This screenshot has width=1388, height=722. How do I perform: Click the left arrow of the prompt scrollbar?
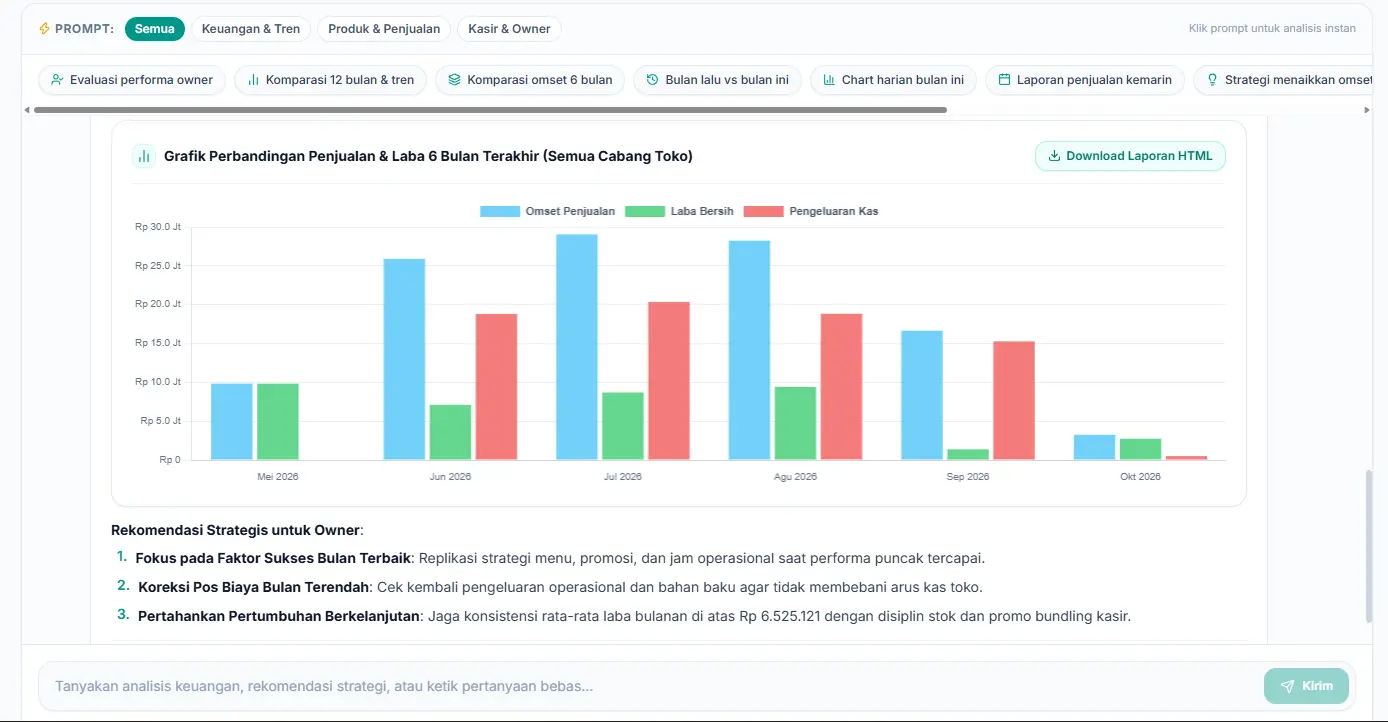click(x=27, y=110)
